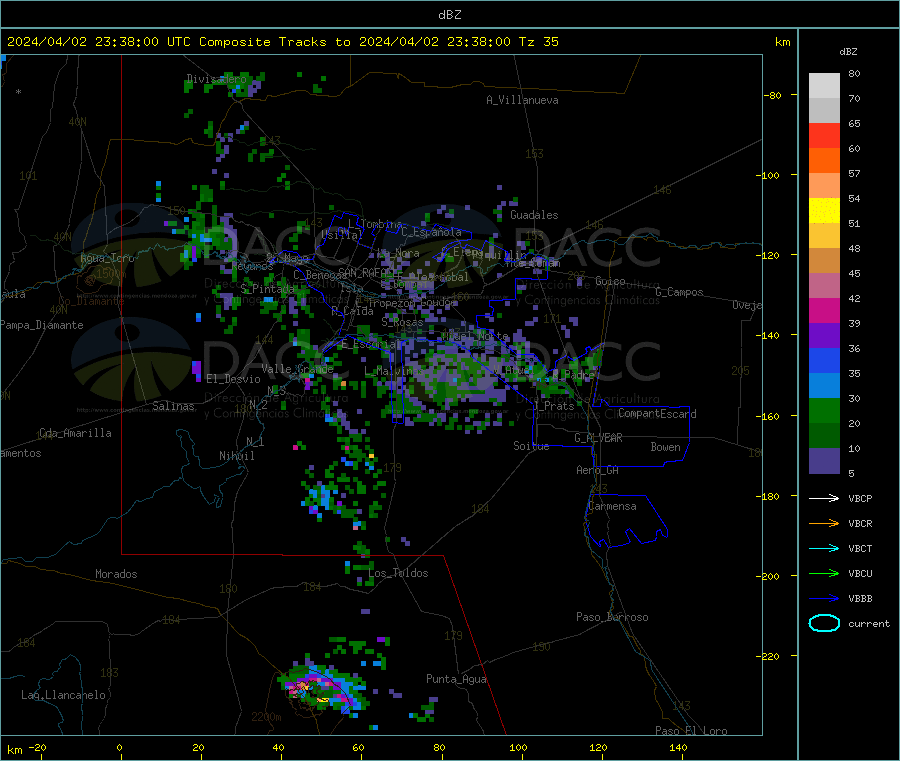Select the bright green 20 dBZ swatch
Screen dimensions: 900x761
824,410
